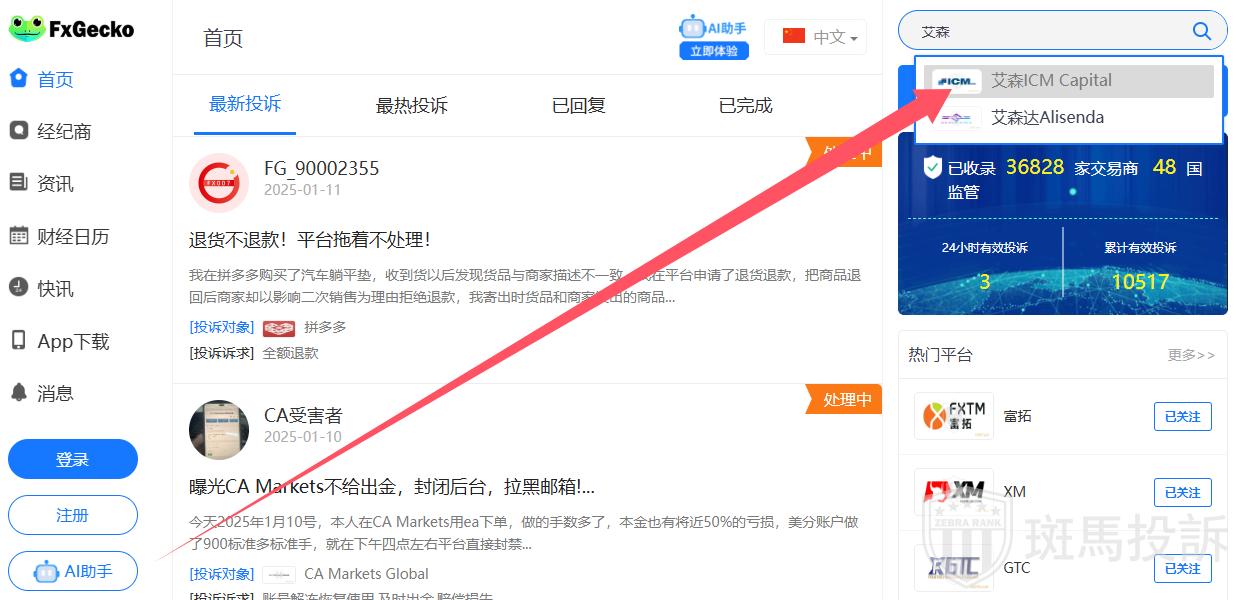
Task: Click the 登录 login button
Action: [73, 460]
